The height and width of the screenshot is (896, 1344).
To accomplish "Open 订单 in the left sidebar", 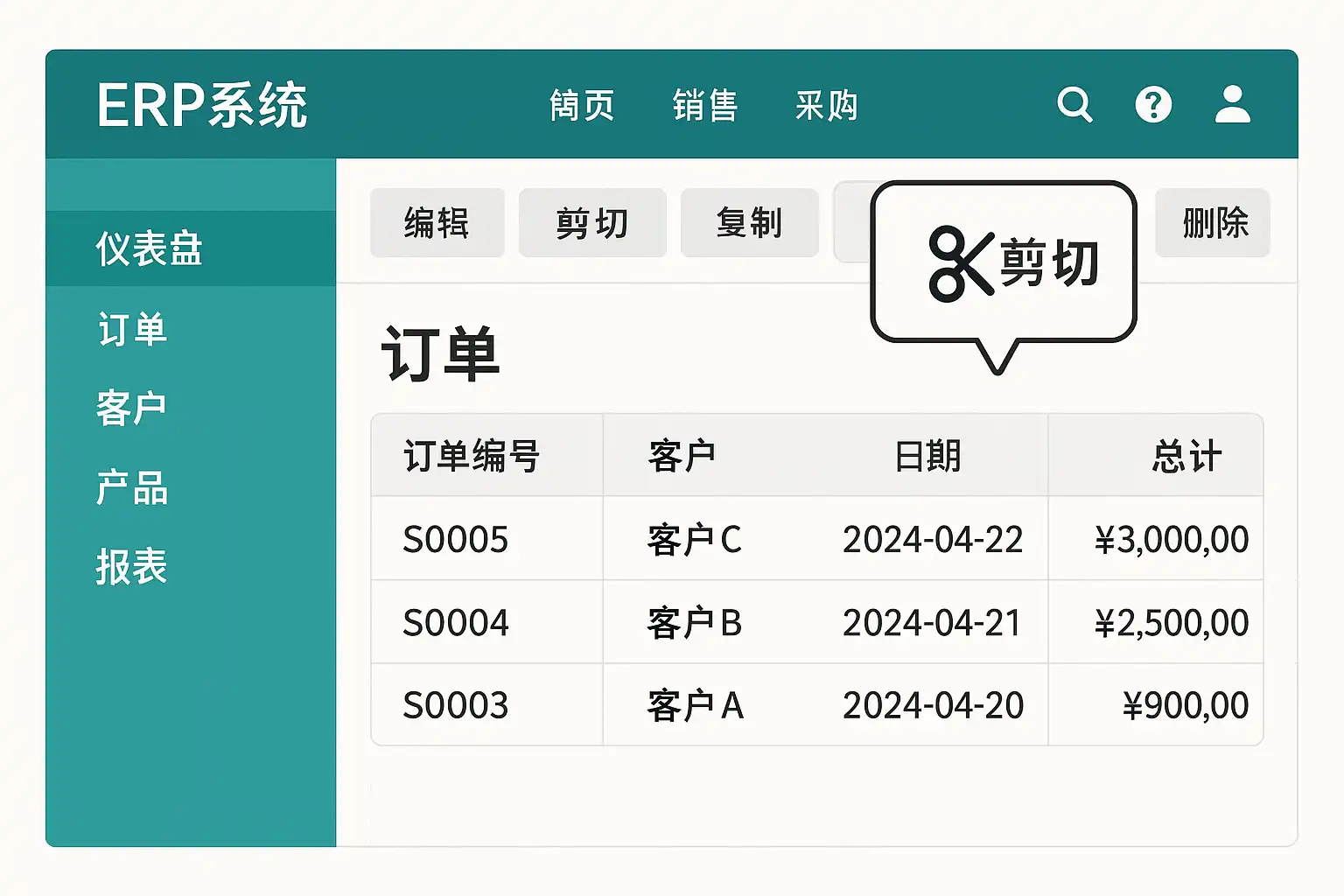I will click(132, 330).
